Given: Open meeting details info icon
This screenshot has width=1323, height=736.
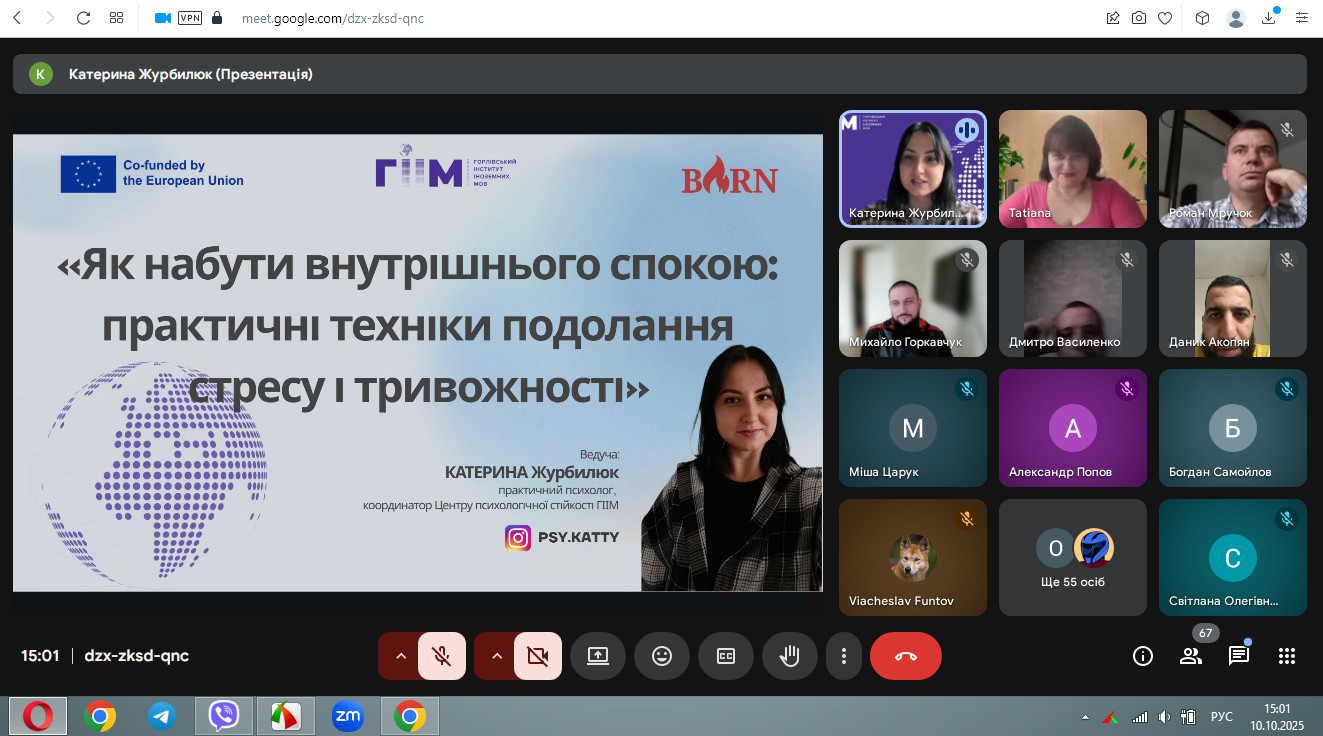Looking at the screenshot, I should click(1142, 656).
